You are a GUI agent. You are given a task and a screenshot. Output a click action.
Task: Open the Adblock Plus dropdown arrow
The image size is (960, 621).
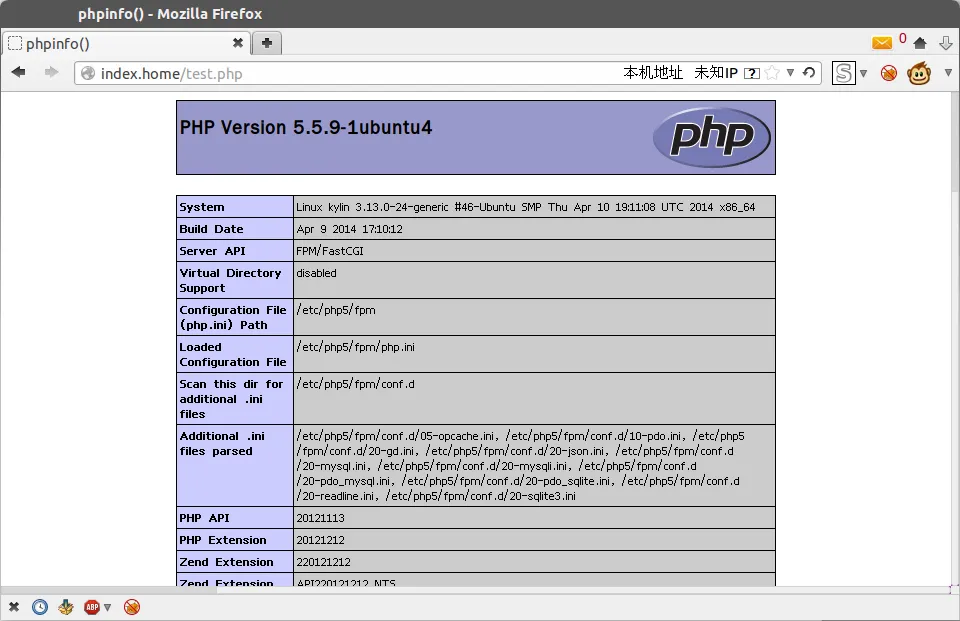[x=107, y=608]
